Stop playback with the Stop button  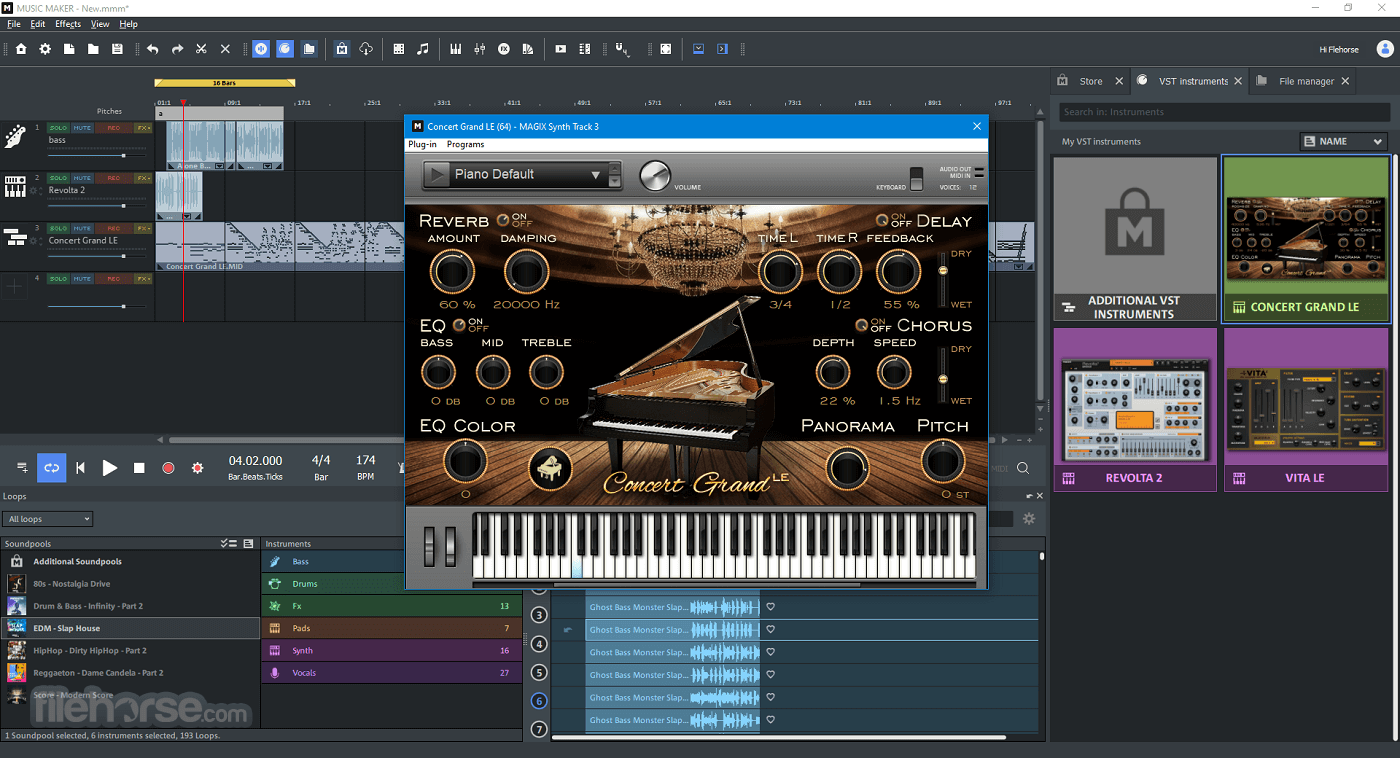139,467
